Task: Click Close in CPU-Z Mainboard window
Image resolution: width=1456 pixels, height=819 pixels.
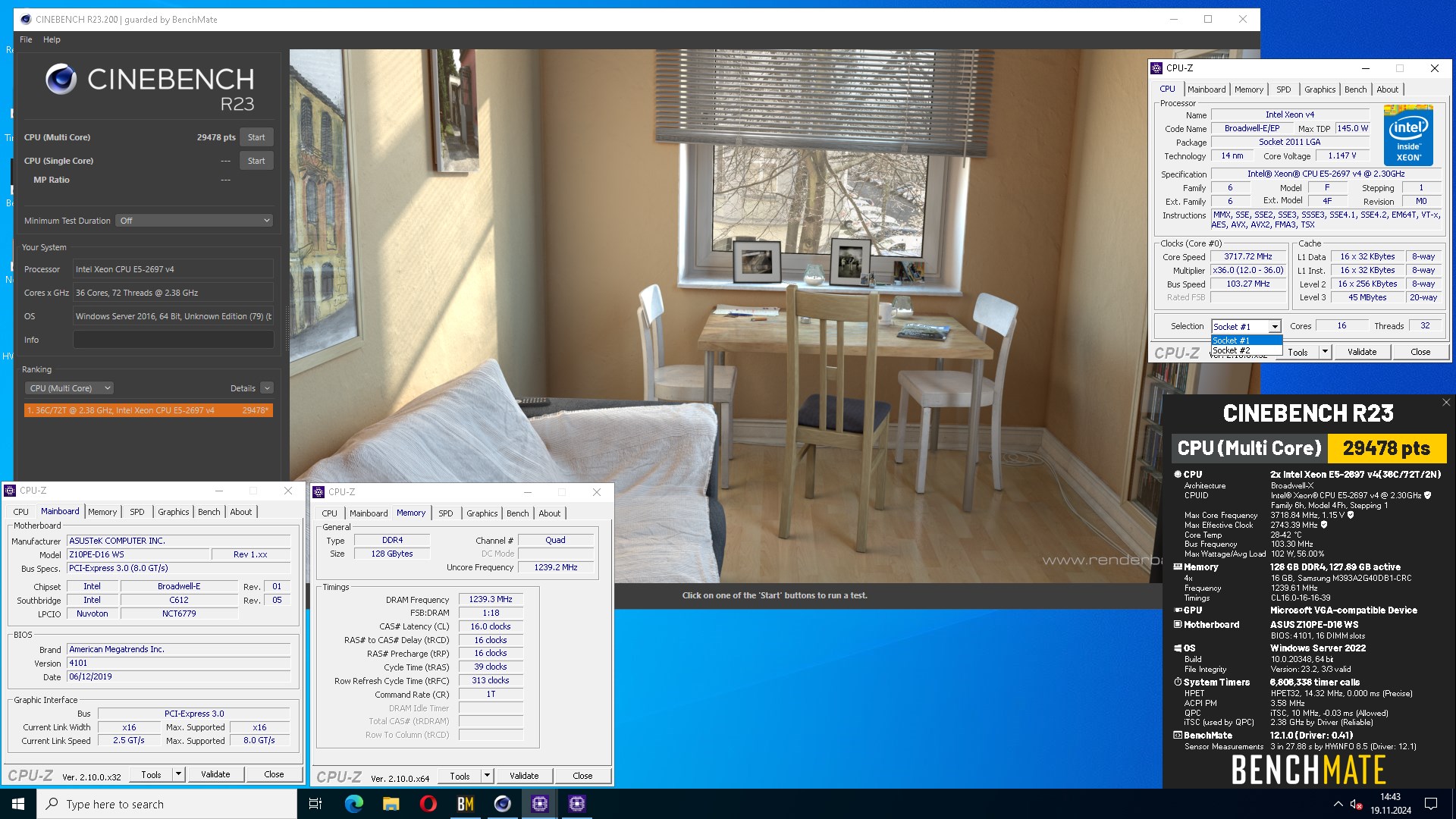Action: pos(274,774)
